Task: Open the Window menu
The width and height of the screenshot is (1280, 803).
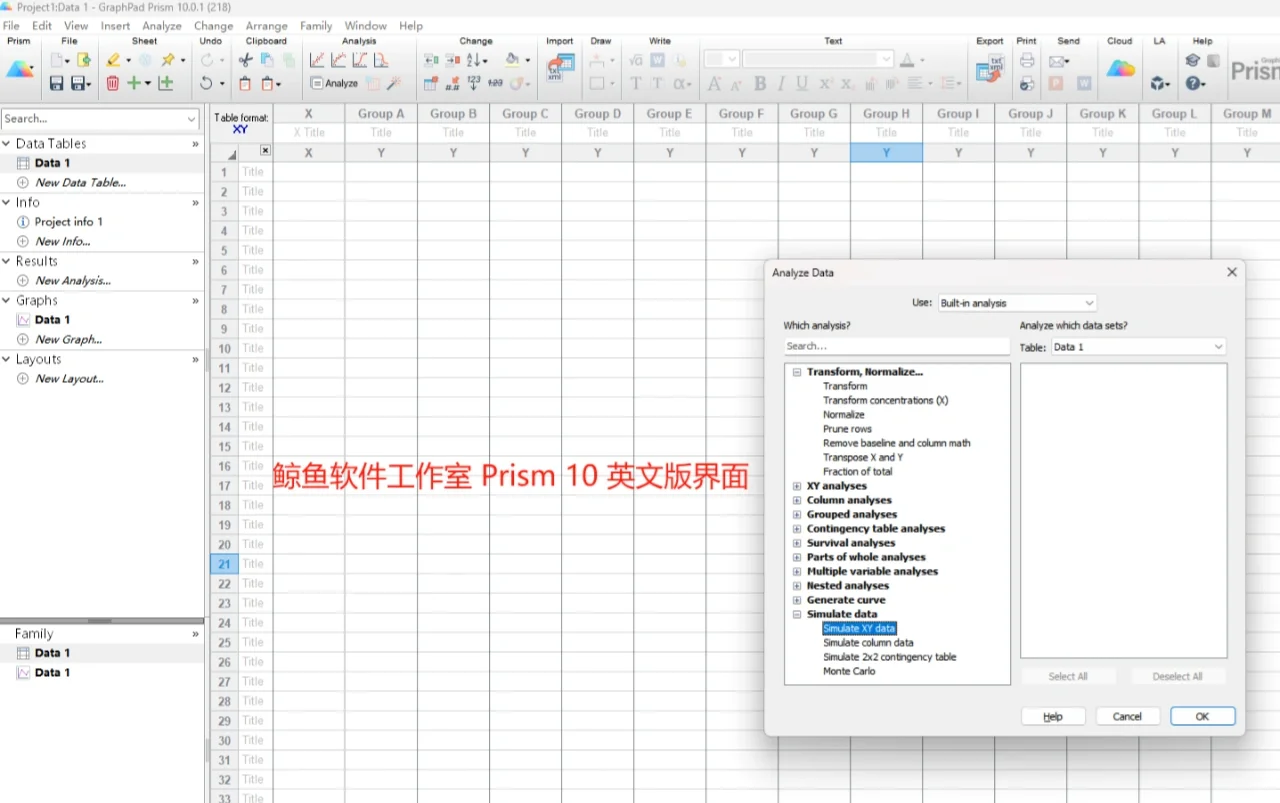Action: 366,26
